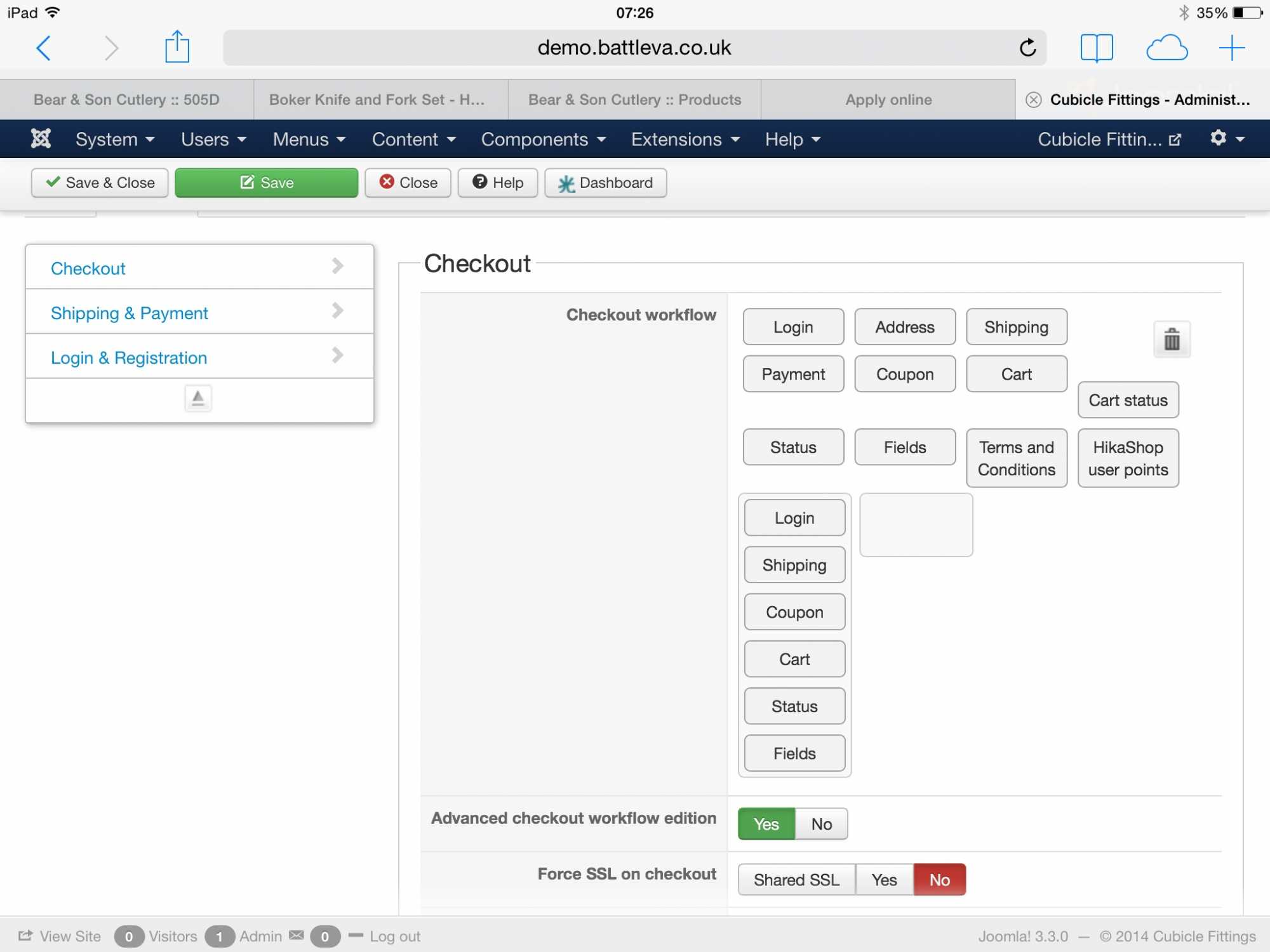Set Force SSL on checkout to Yes
This screenshot has height=952, width=1270.
pos(884,880)
